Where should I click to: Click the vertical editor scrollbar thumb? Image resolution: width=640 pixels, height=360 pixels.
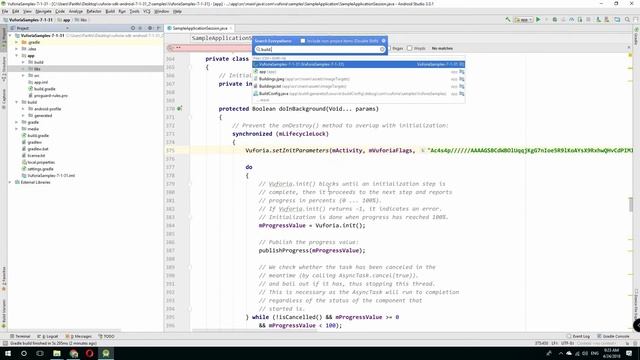[631, 204]
